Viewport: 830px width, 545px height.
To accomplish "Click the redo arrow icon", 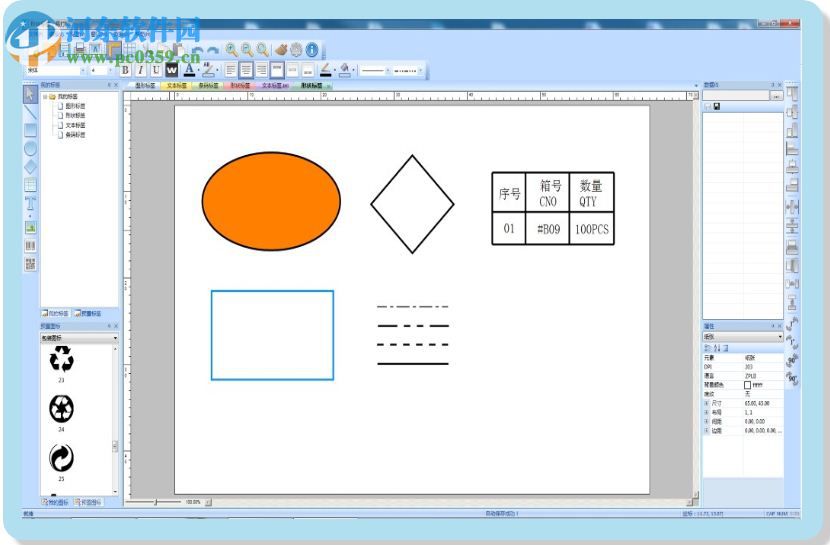I will pyautogui.click(x=213, y=51).
